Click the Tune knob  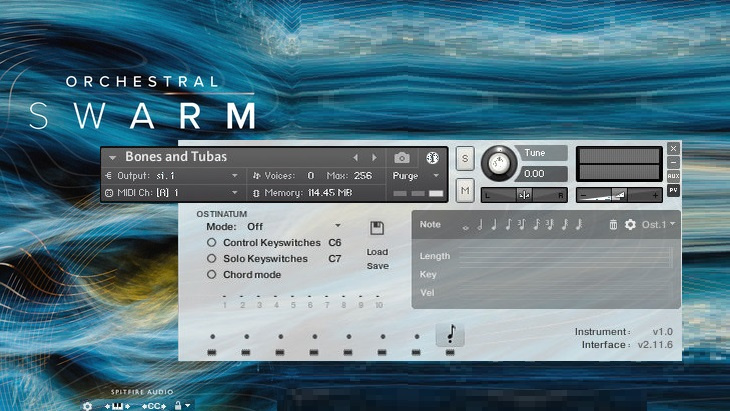point(499,163)
